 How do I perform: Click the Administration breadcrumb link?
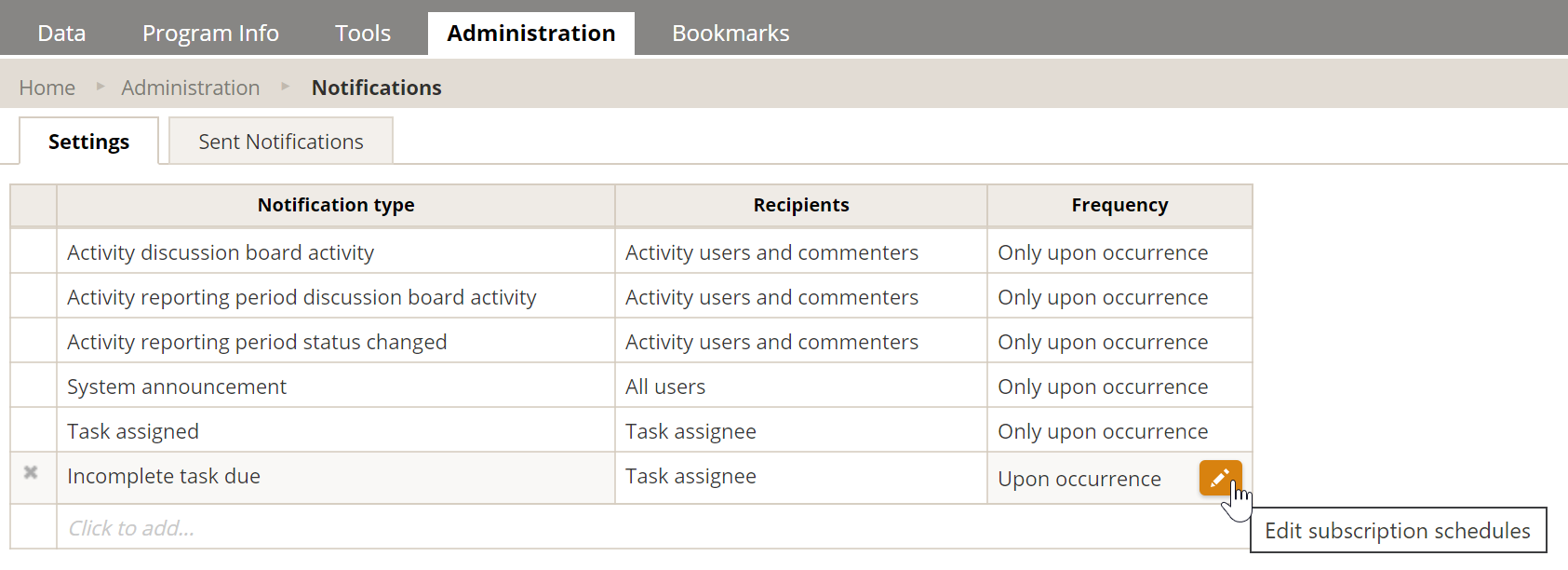coord(191,88)
